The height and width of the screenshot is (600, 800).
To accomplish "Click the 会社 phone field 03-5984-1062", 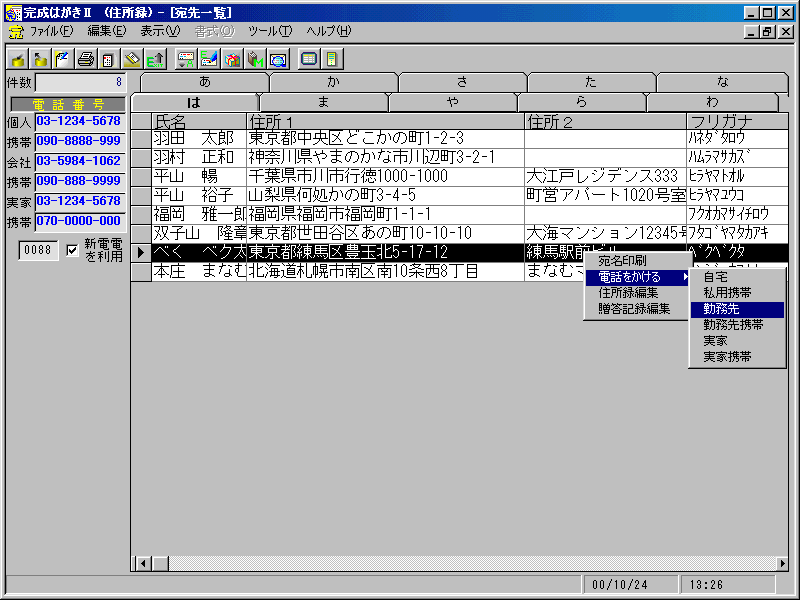I will (80, 162).
